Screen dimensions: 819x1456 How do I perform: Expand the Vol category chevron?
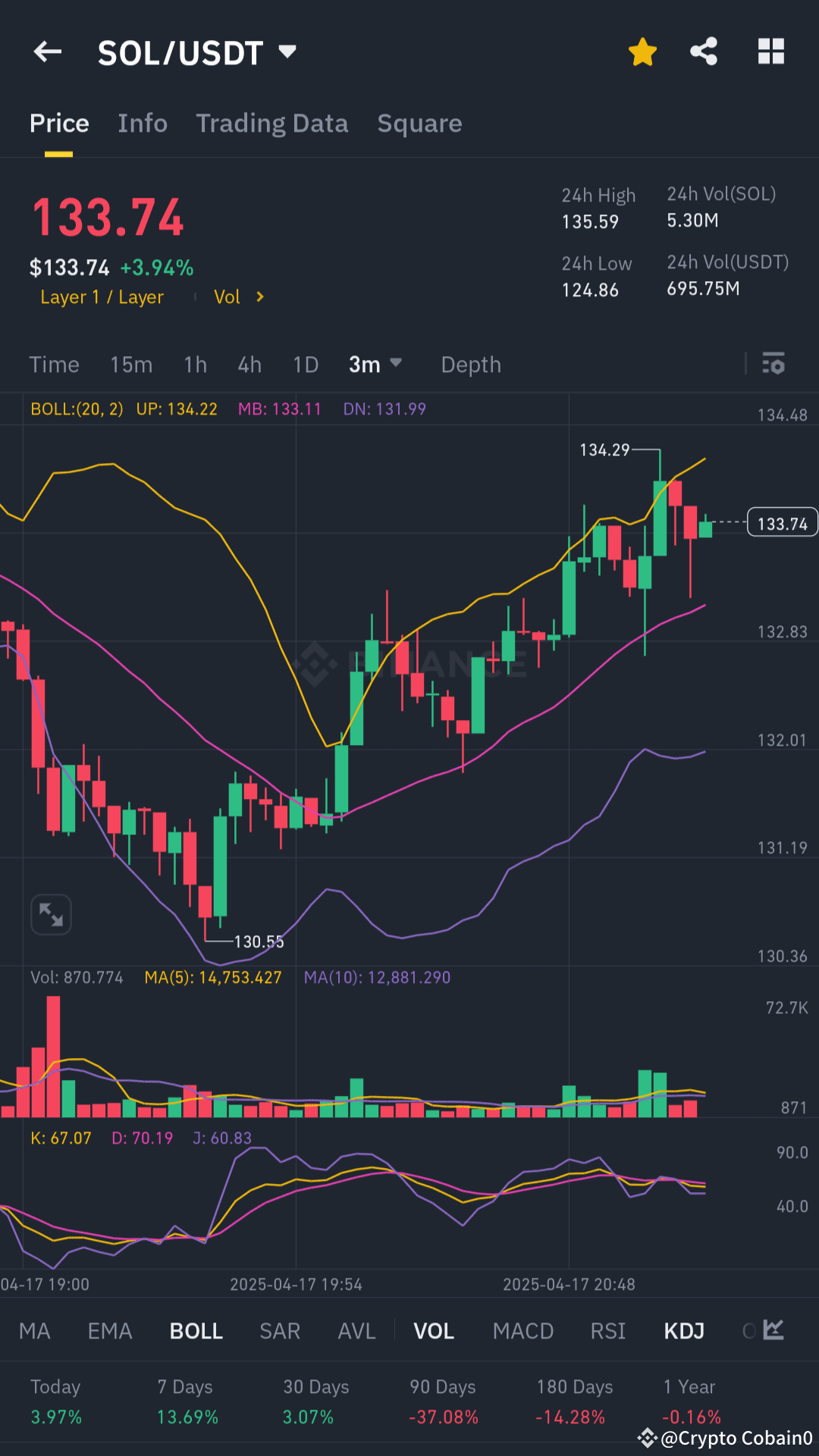click(x=259, y=297)
